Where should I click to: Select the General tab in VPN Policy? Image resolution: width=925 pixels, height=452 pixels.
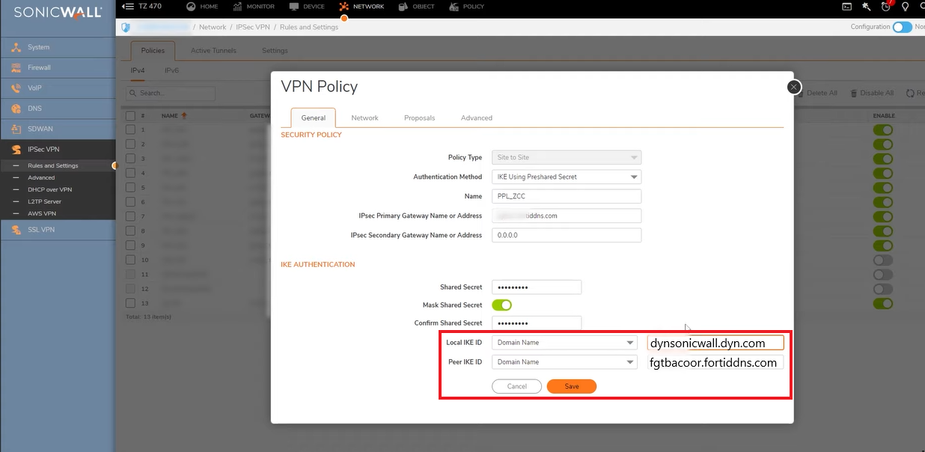(313, 118)
